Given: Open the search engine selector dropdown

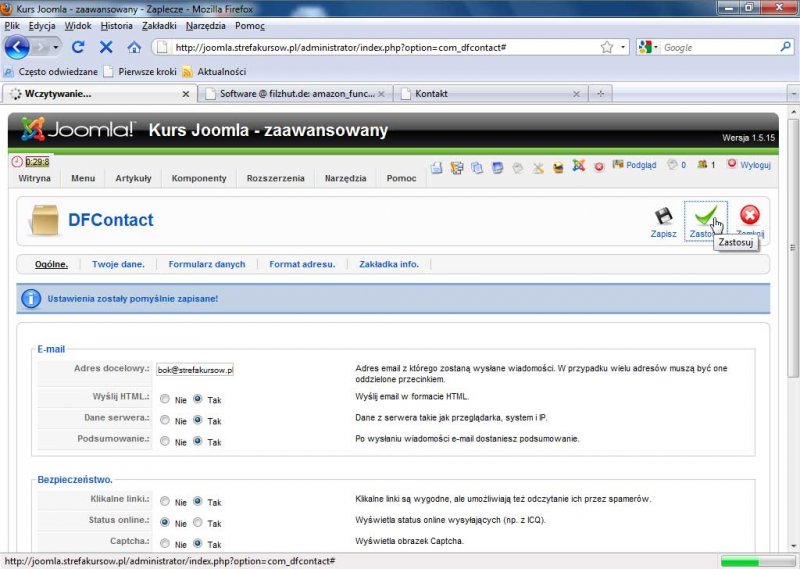Looking at the screenshot, I should tap(650, 47).
